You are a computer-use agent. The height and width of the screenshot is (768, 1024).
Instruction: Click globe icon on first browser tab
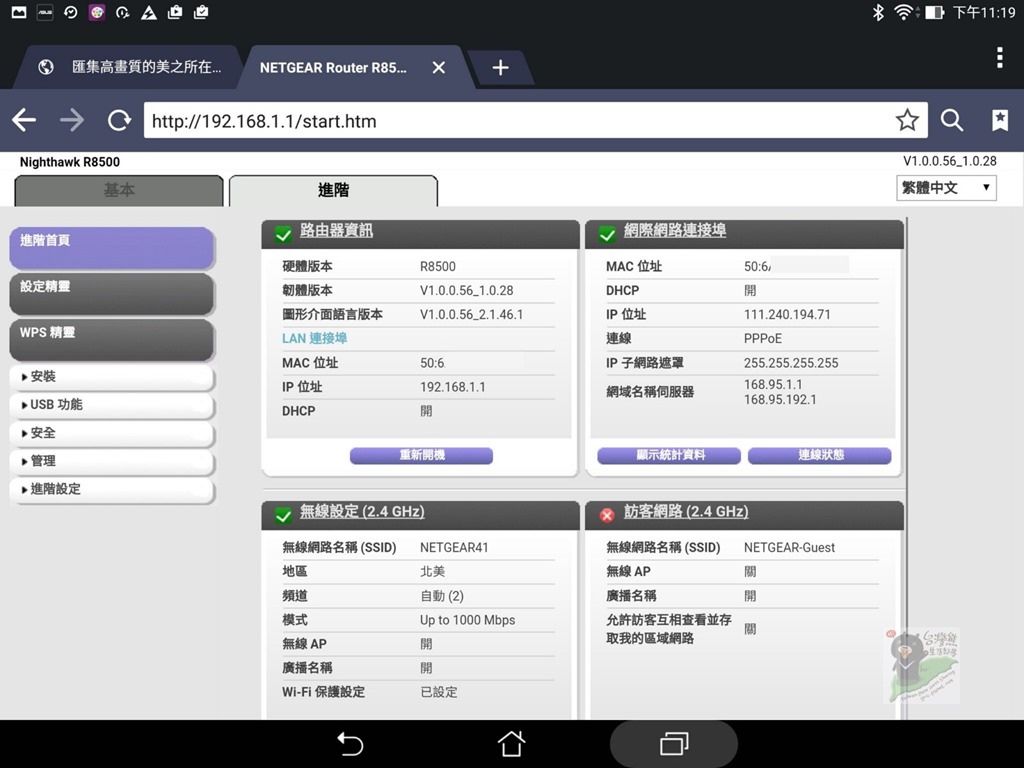[46, 67]
